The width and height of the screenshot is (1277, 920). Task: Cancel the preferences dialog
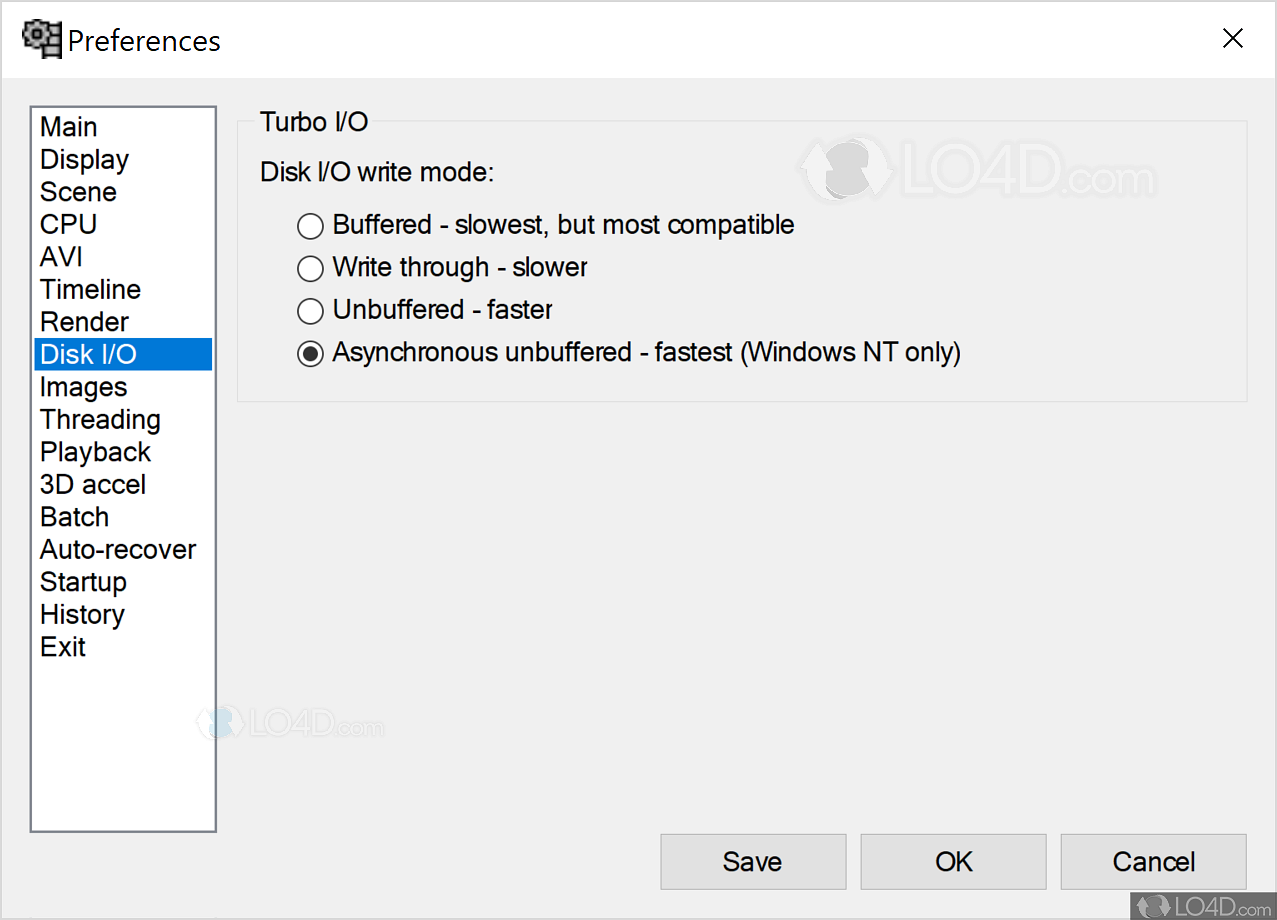[x=1152, y=861]
